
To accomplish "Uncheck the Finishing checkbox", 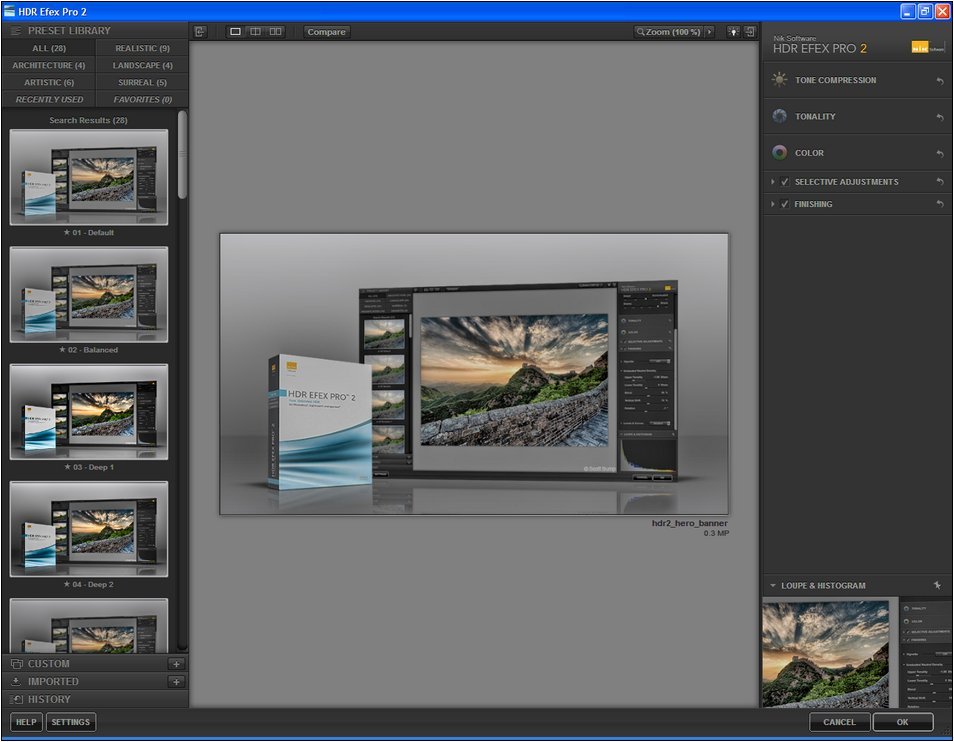I will (785, 204).
